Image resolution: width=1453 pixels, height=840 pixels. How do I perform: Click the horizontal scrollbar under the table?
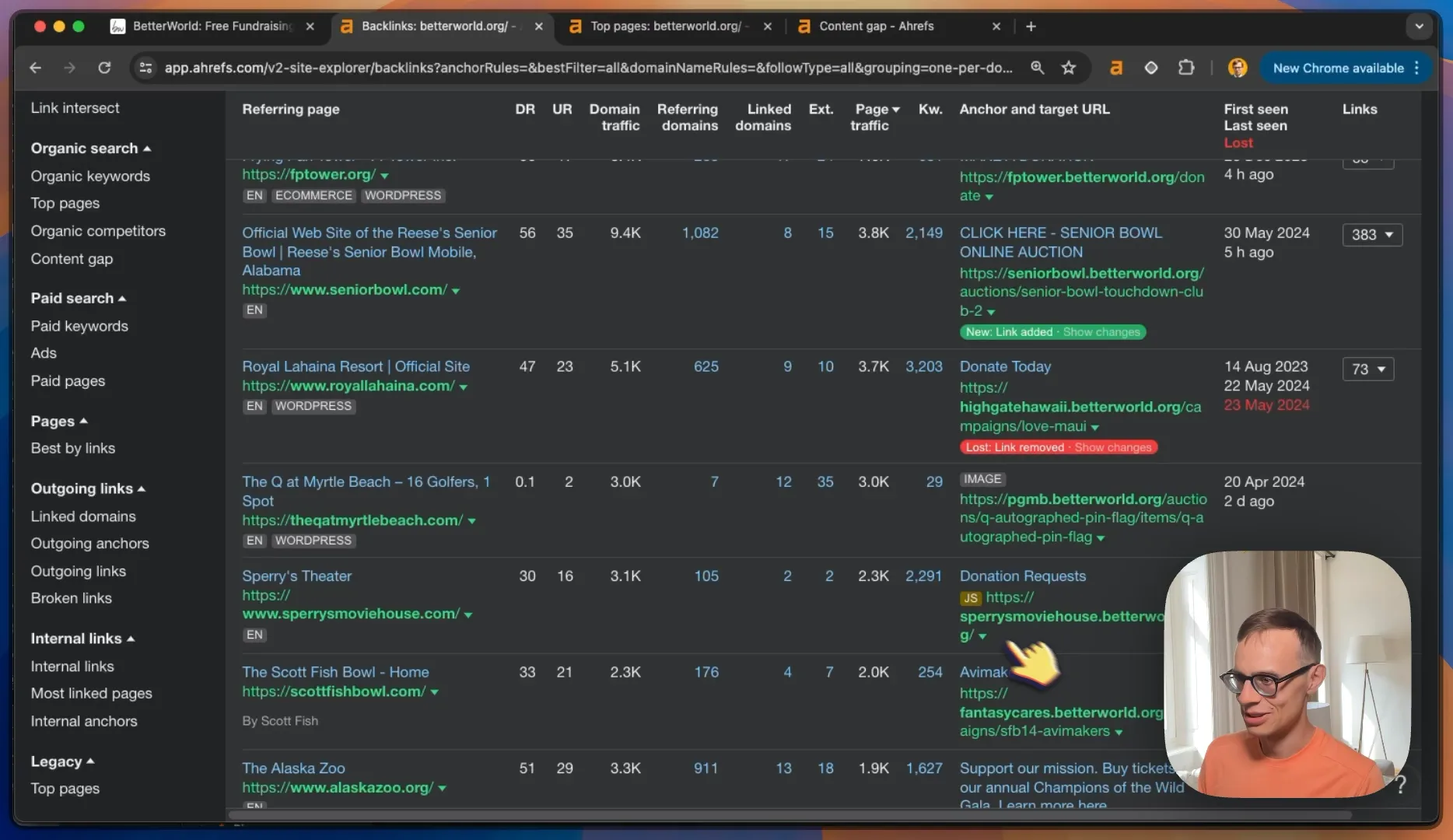pyautogui.click(x=790, y=815)
